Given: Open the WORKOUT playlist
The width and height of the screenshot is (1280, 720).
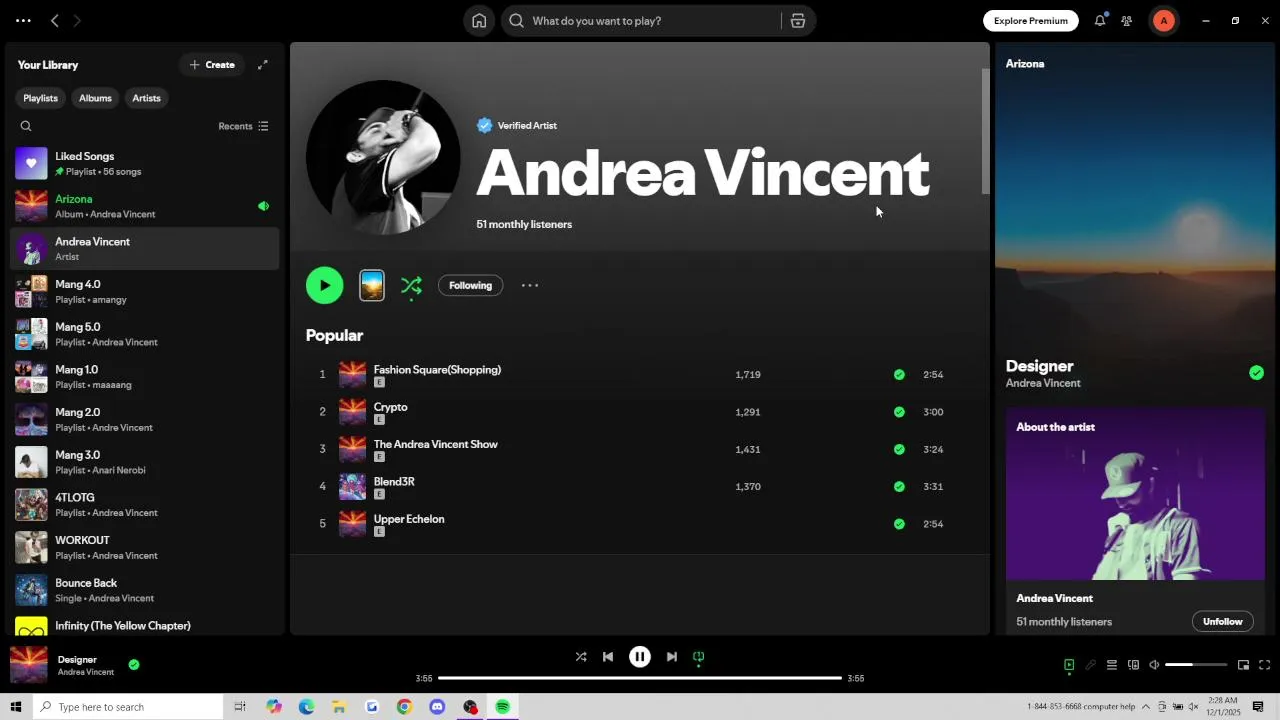Looking at the screenshot, I should [x=145, y=547].
